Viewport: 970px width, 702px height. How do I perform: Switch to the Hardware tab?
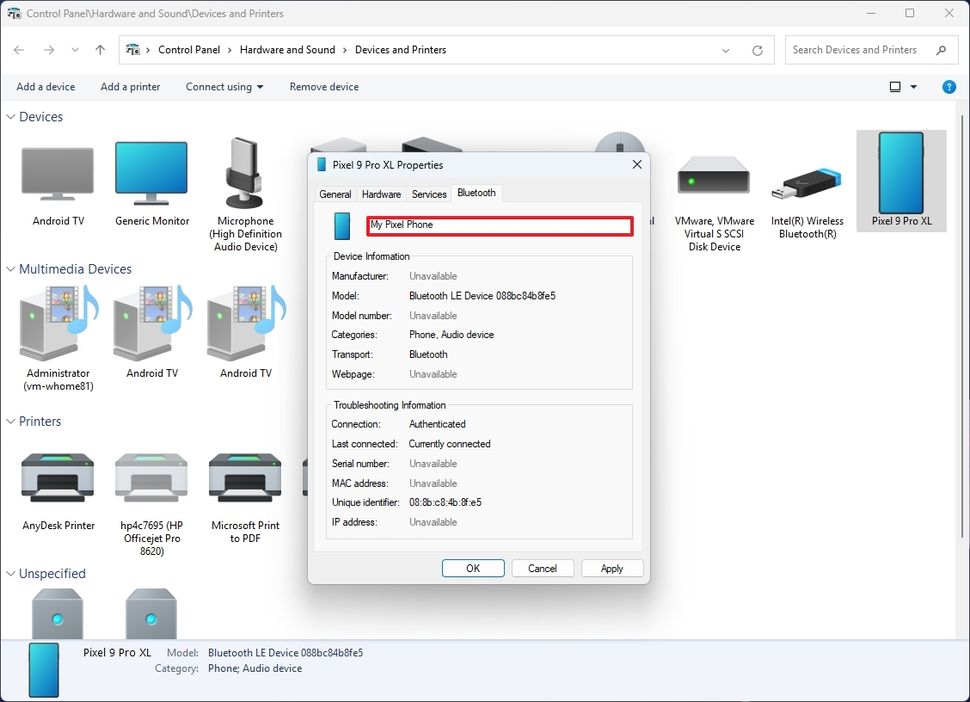[x=380, y=193]
